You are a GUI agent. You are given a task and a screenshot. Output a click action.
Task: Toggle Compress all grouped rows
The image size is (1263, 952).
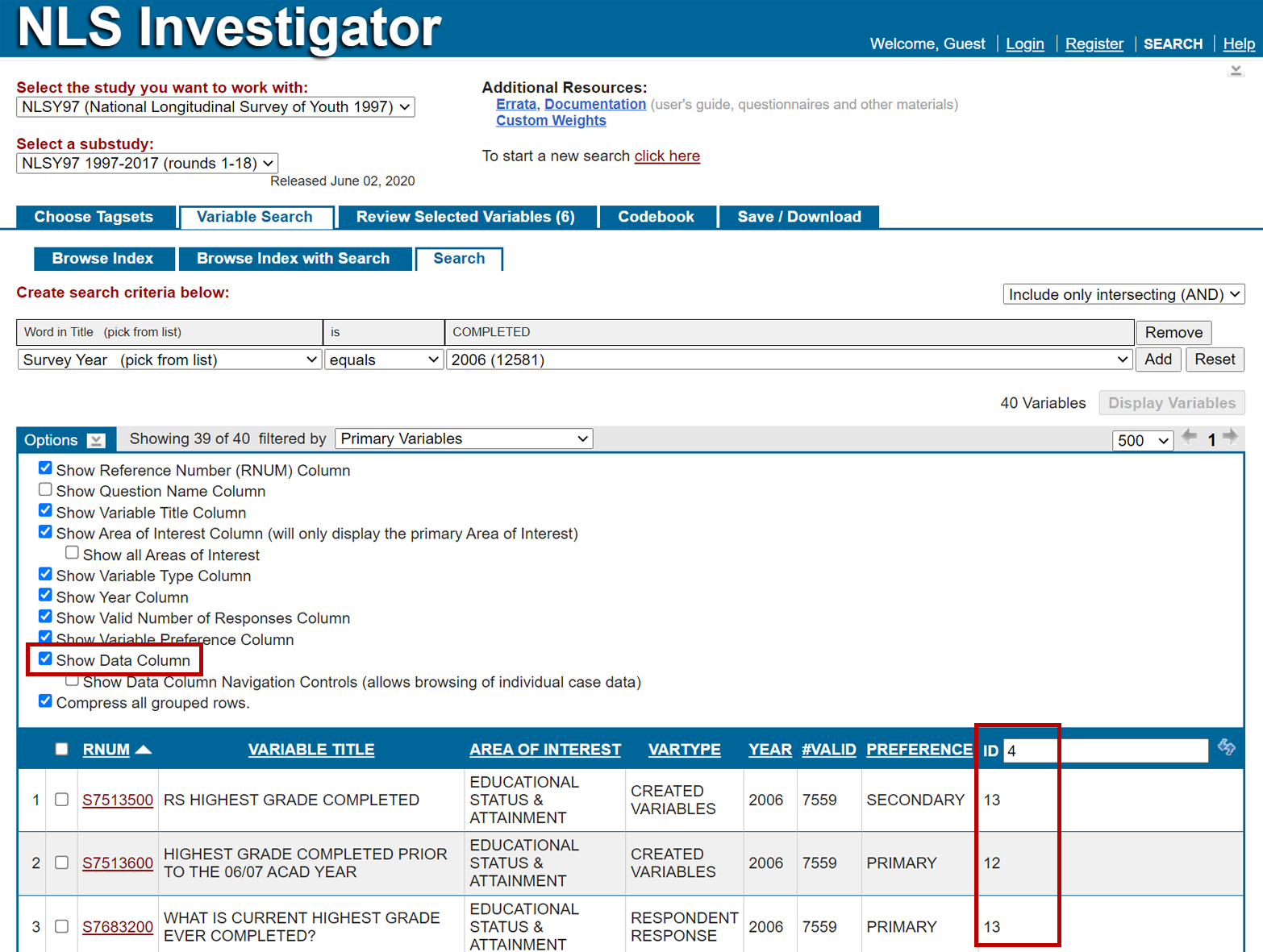(45, 700)
